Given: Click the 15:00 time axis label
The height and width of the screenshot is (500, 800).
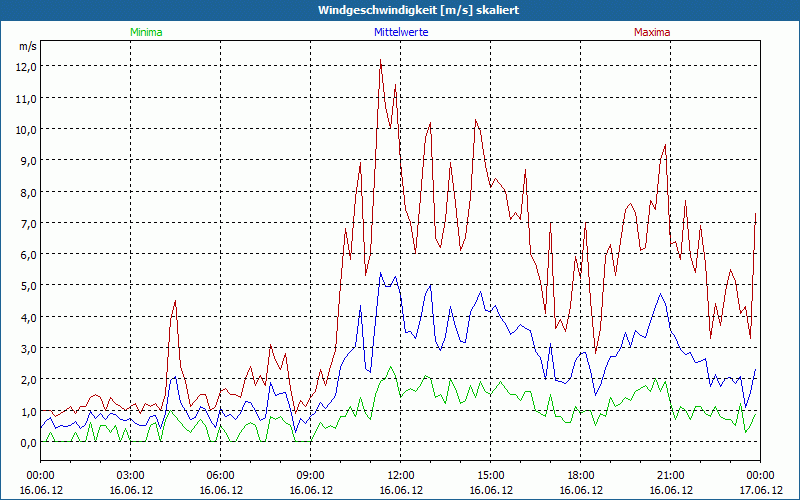Looking at the screenshot, I should [491, 476].
